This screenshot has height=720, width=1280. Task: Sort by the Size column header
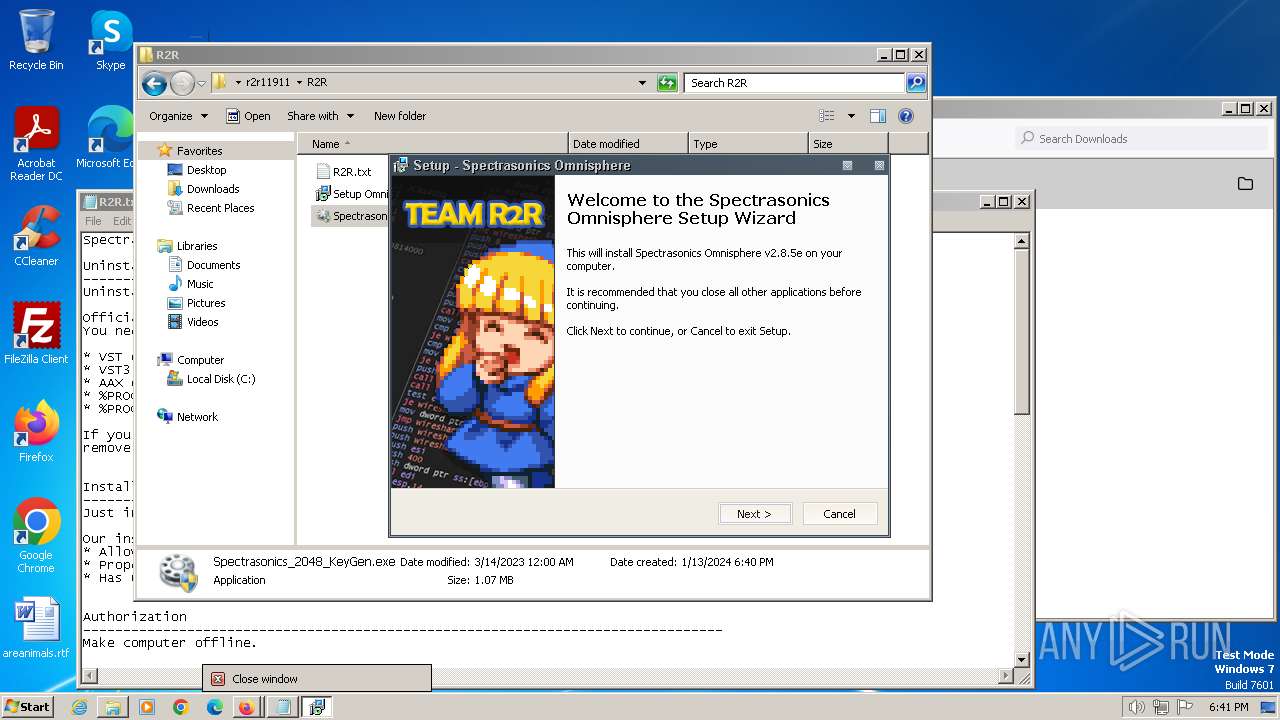coord(847,144)
